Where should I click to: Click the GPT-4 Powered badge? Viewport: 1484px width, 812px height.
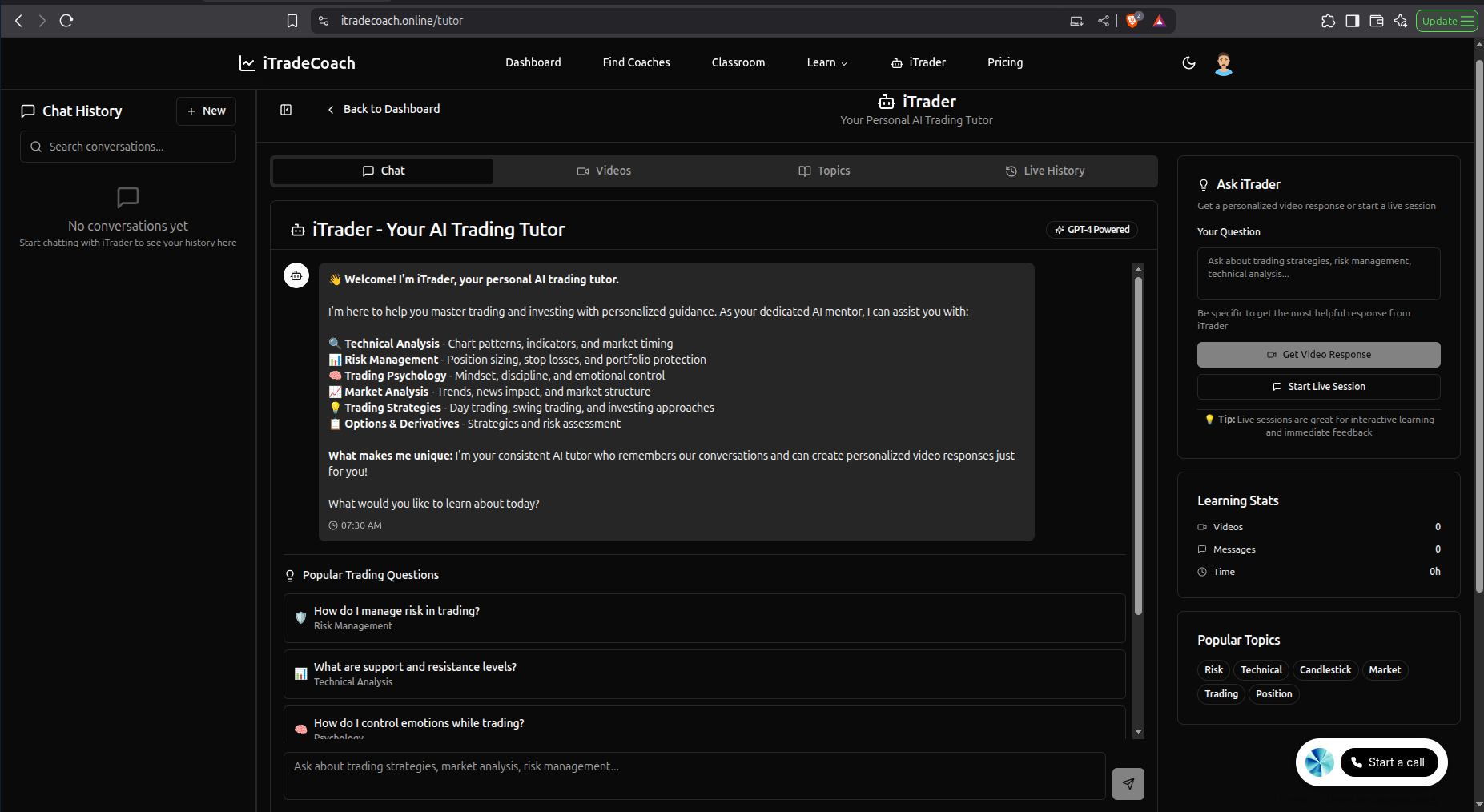[x=1092, y=230]
